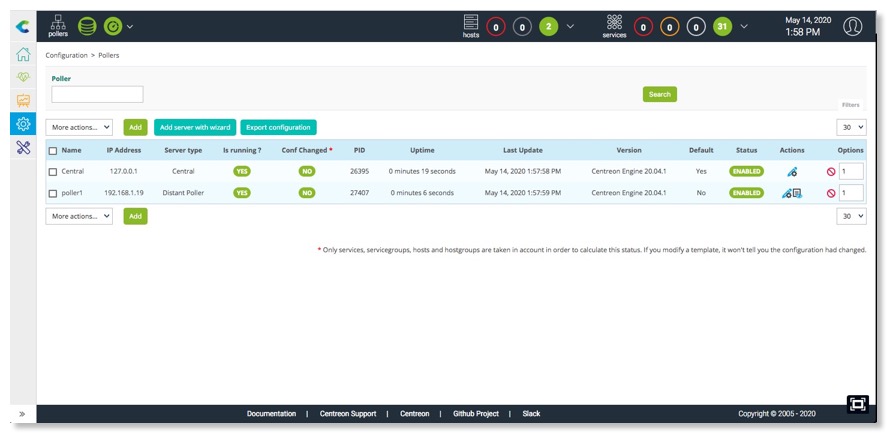Click the fullscreen icon at bottom right
887x433 pixels.
(x=857, y=404)
